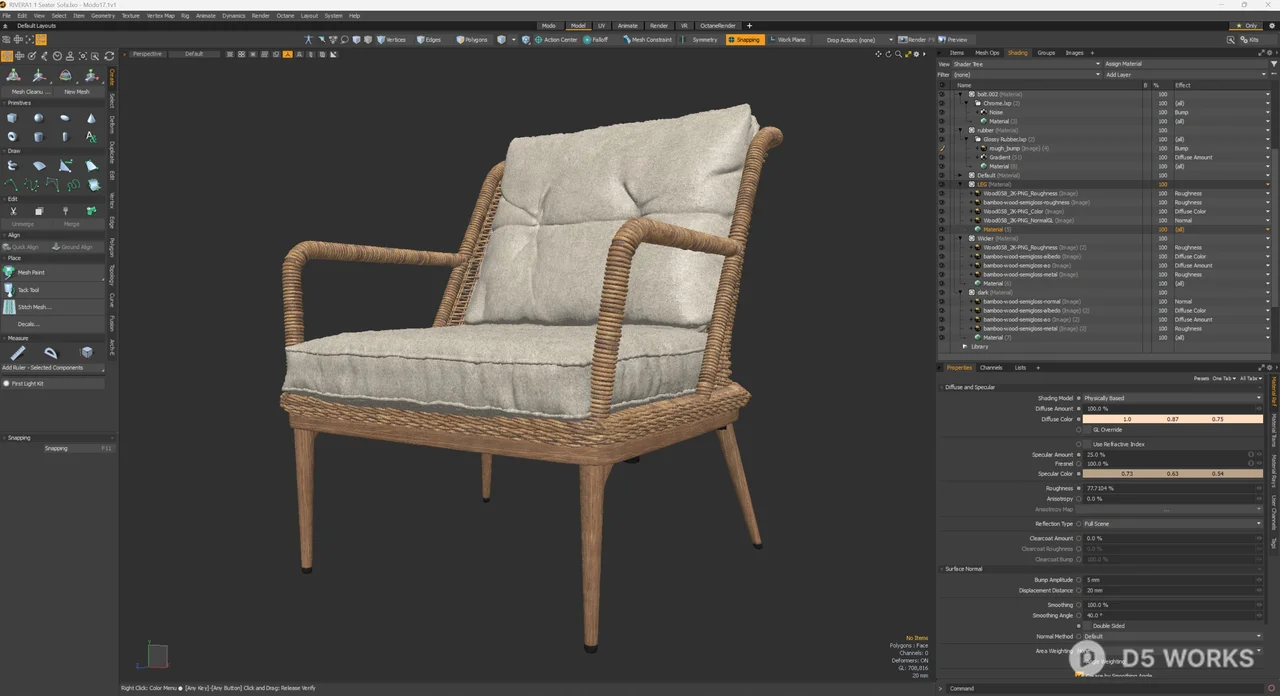Enable the GL Override checkbox
Image resolution: width=1280 pixels, height=696 pixels.
tap(1088, 430)
